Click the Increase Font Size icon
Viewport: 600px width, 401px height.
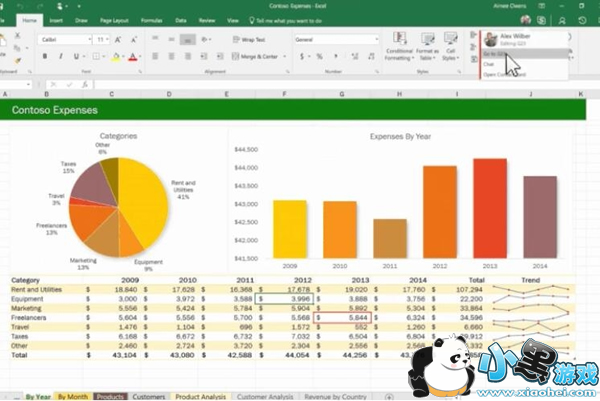(x=118, y=39)
